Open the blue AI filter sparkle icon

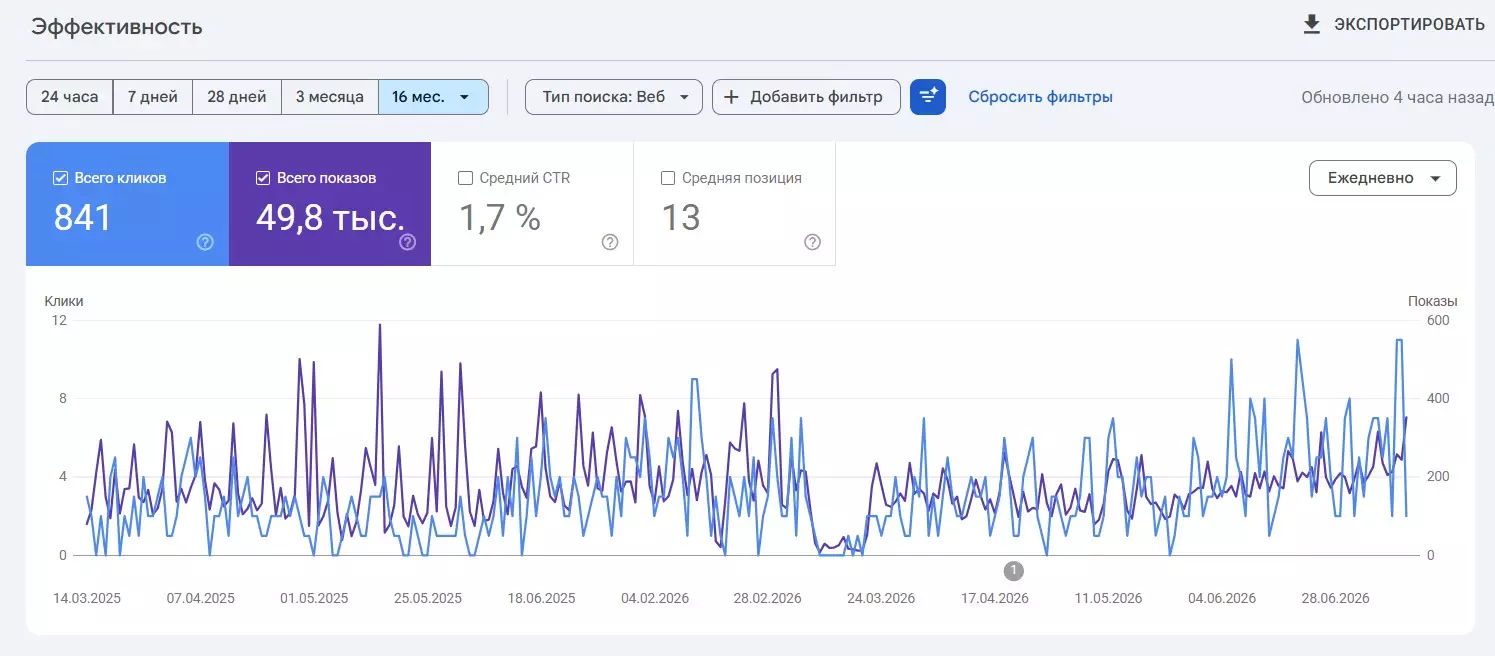(928, 97)
